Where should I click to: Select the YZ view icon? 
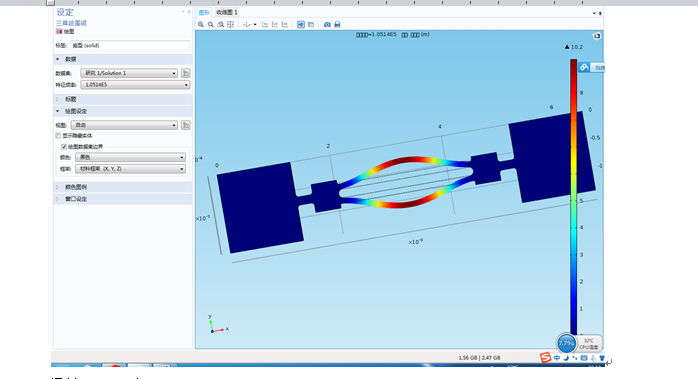tap(275, 24)
